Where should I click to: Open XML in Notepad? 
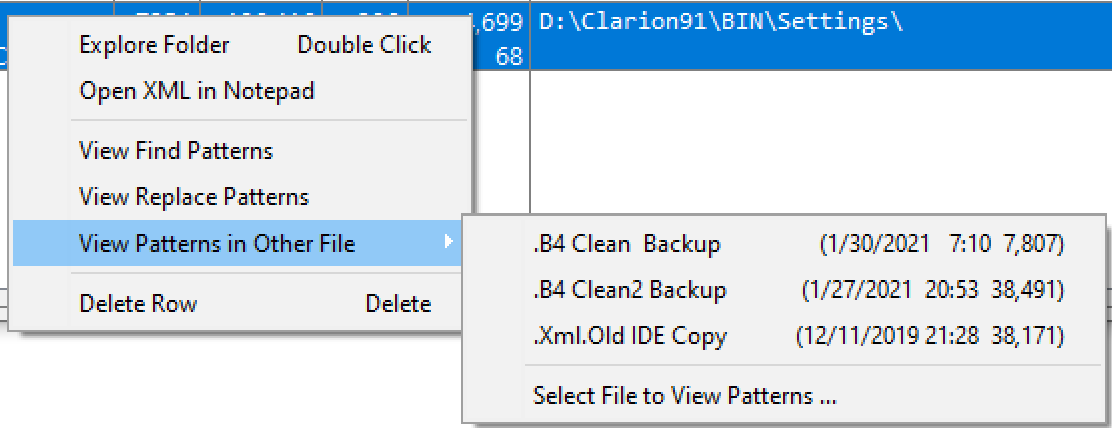[197, 91]
